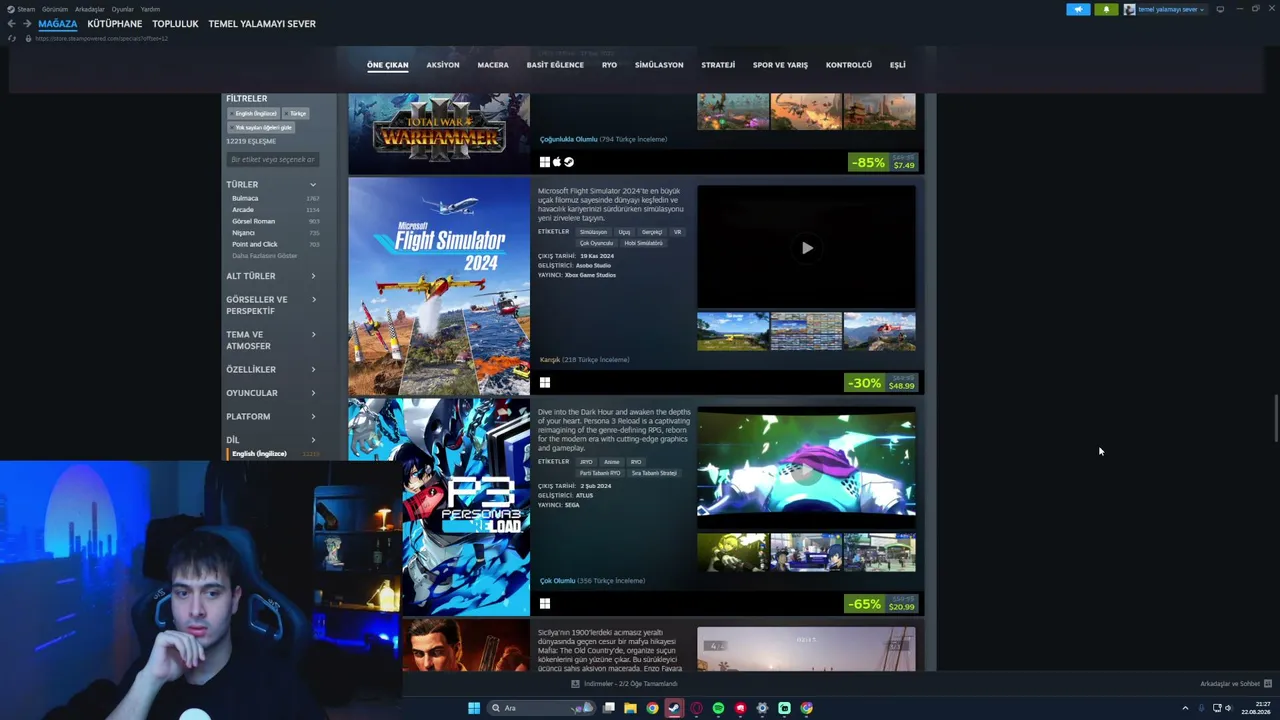1280x720 pixels.
Task: Switch to the MAĞAZA tab
Action: (58, 24)
